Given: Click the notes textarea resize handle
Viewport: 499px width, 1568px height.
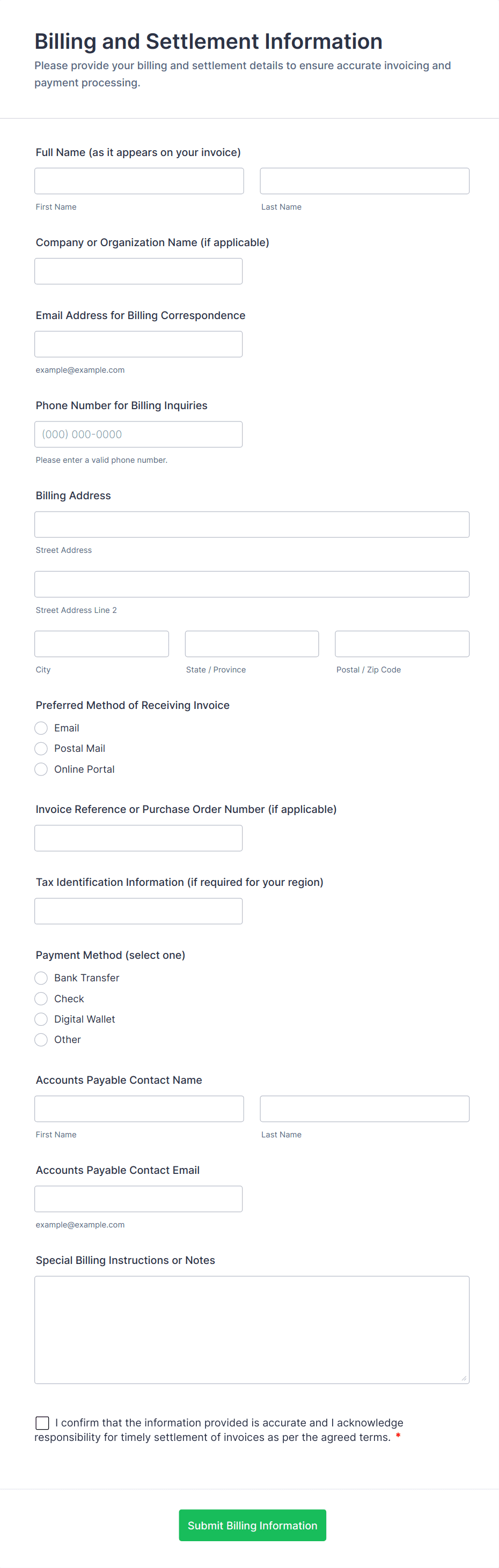Looking at the screenshot, I should 464,1378.
